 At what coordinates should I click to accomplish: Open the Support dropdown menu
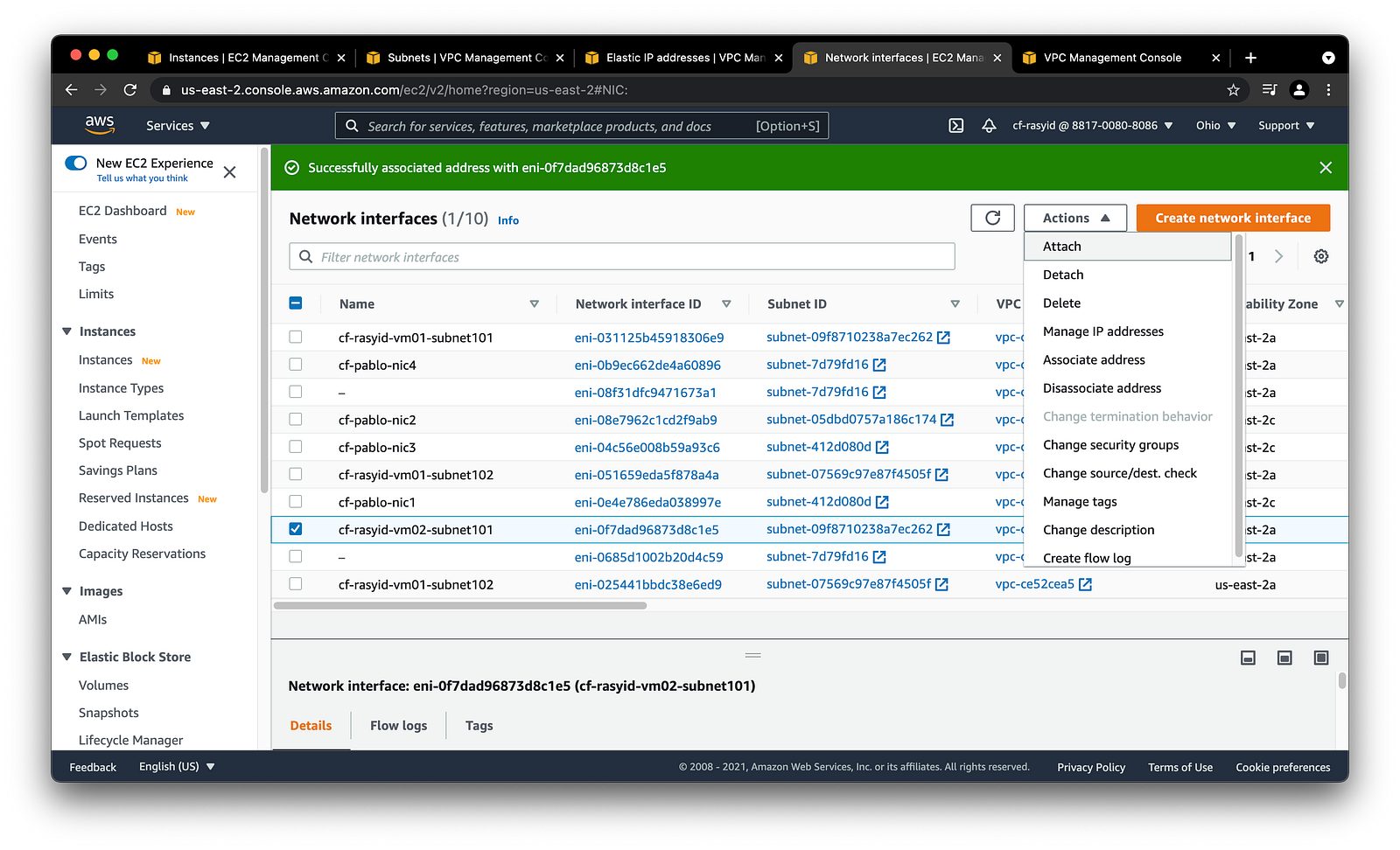click(1286, 126)
